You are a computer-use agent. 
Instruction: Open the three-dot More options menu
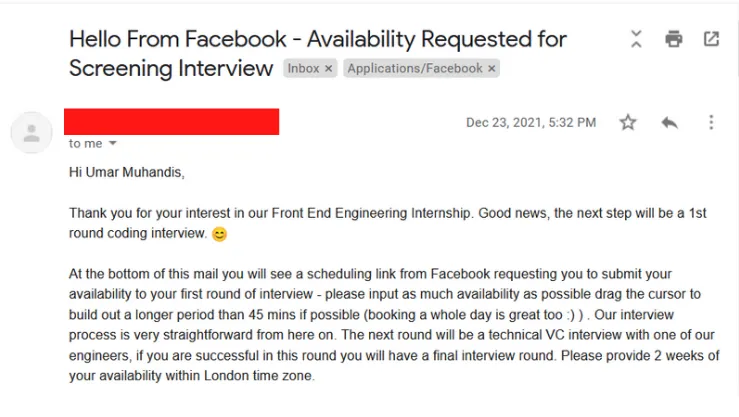tap(711, 123)
